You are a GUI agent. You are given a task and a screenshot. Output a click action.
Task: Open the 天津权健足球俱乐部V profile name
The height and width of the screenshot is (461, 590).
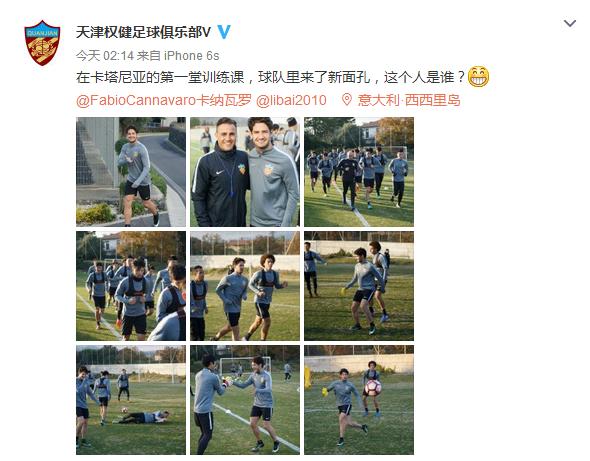[x=143, y=32]
